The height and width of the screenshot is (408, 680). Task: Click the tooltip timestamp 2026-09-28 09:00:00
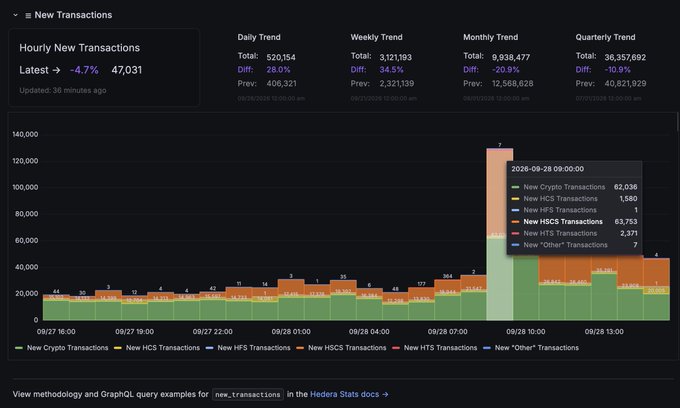(547, 169)
